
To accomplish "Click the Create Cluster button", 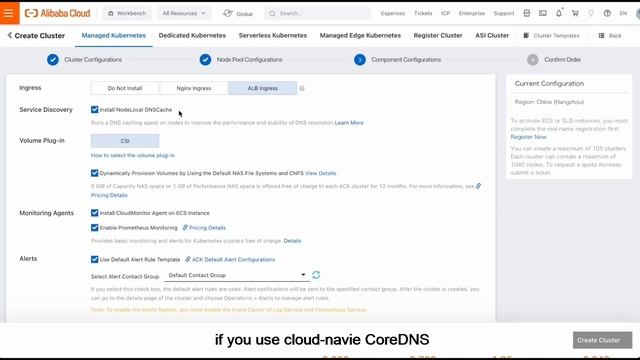I will [602, 340].
